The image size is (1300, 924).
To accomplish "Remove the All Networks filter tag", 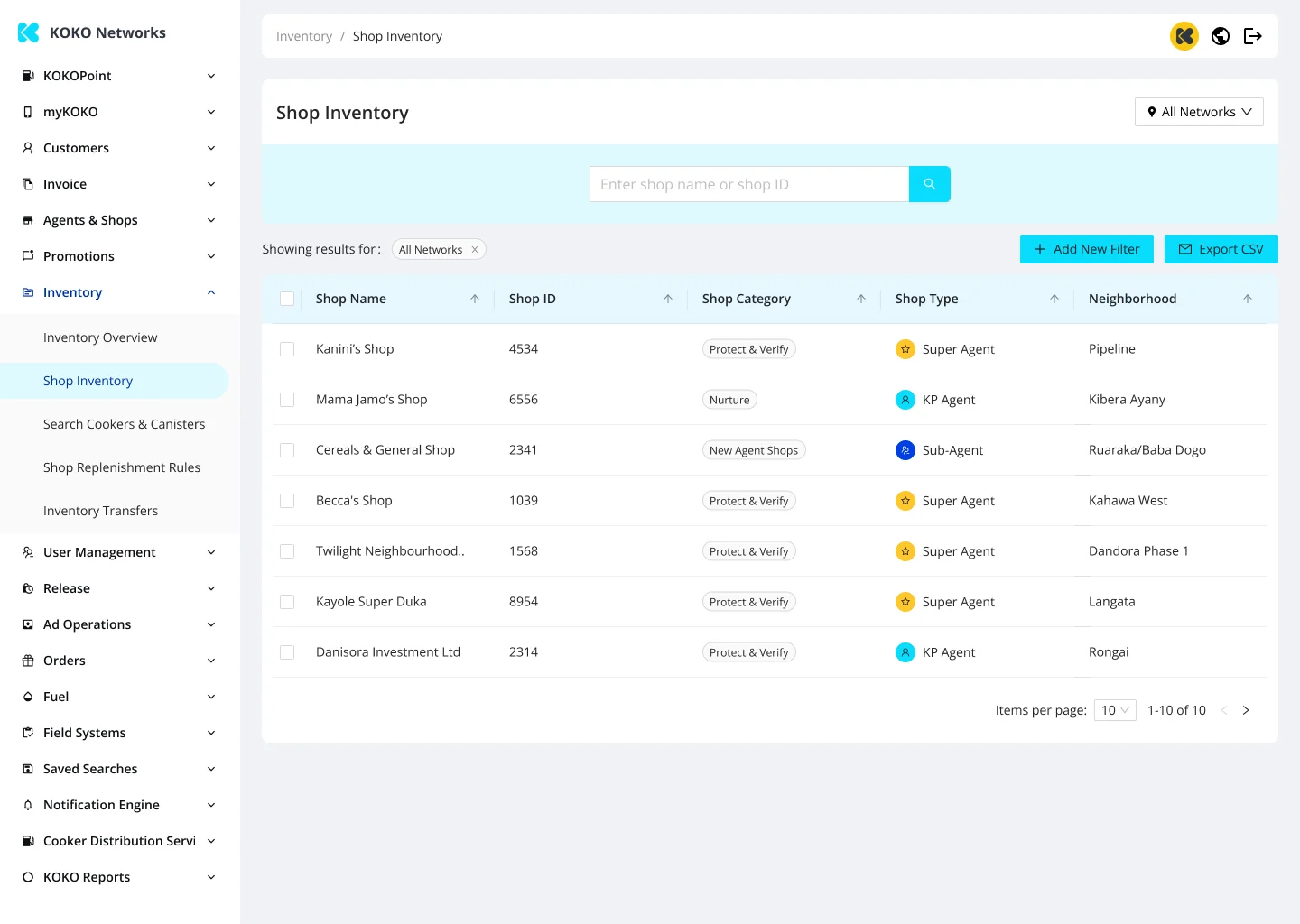I will [x=475, y=250].
